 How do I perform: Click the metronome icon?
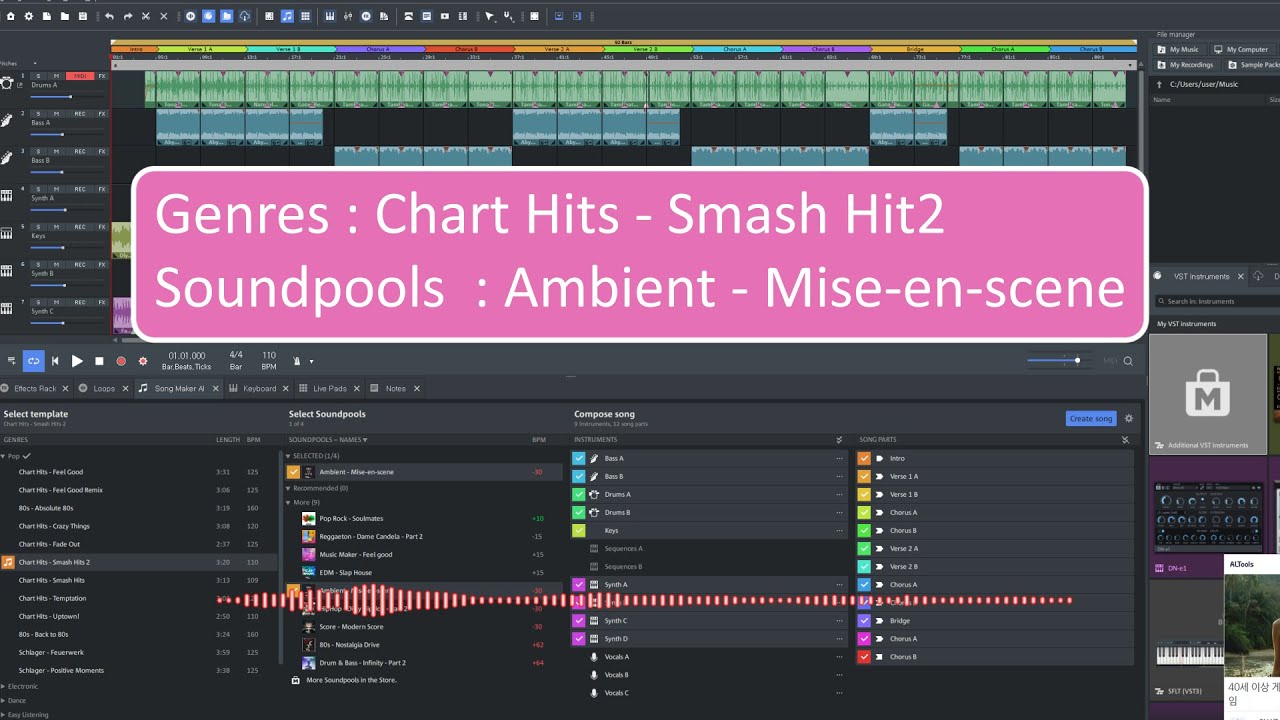point(297,361)
